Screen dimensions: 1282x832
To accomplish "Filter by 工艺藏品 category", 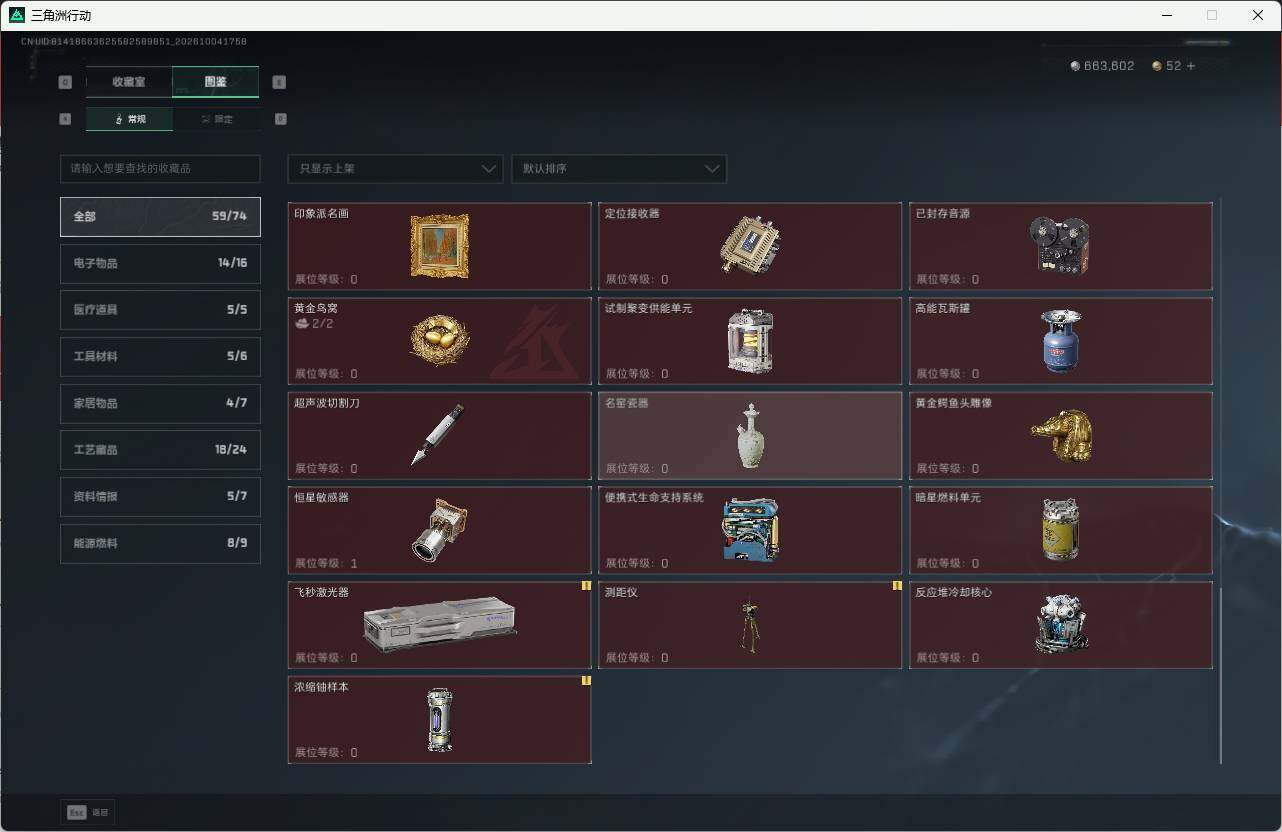I will coord(160,450).
